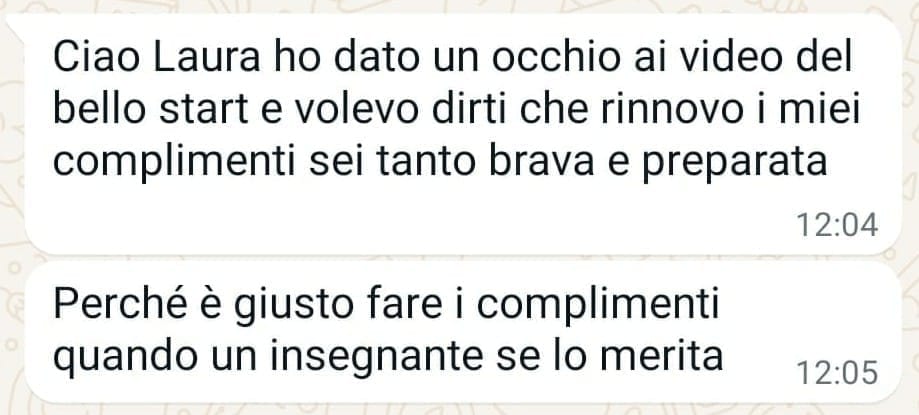Click the 12:05 timestamp
Screen dimensions: 919x415
click(x=837, y=373)
